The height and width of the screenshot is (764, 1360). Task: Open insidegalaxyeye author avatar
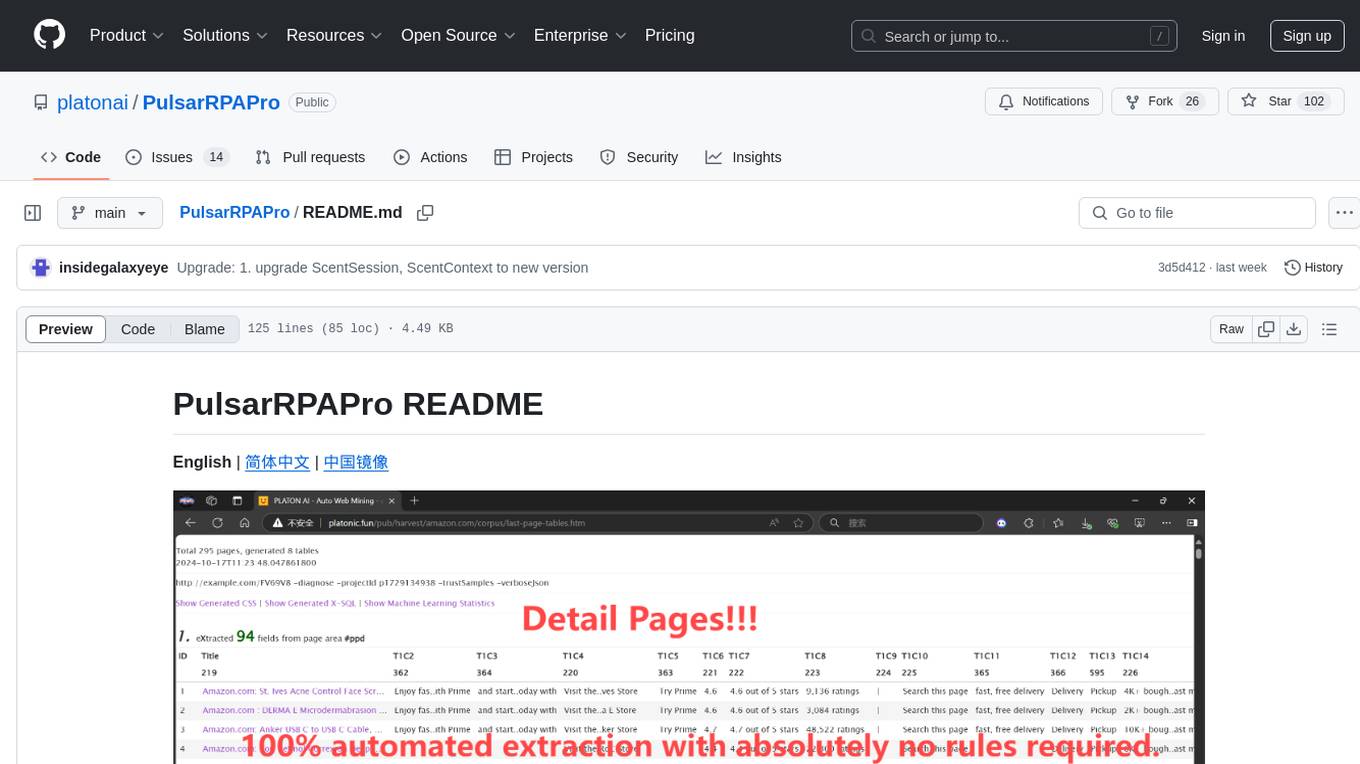41,267
